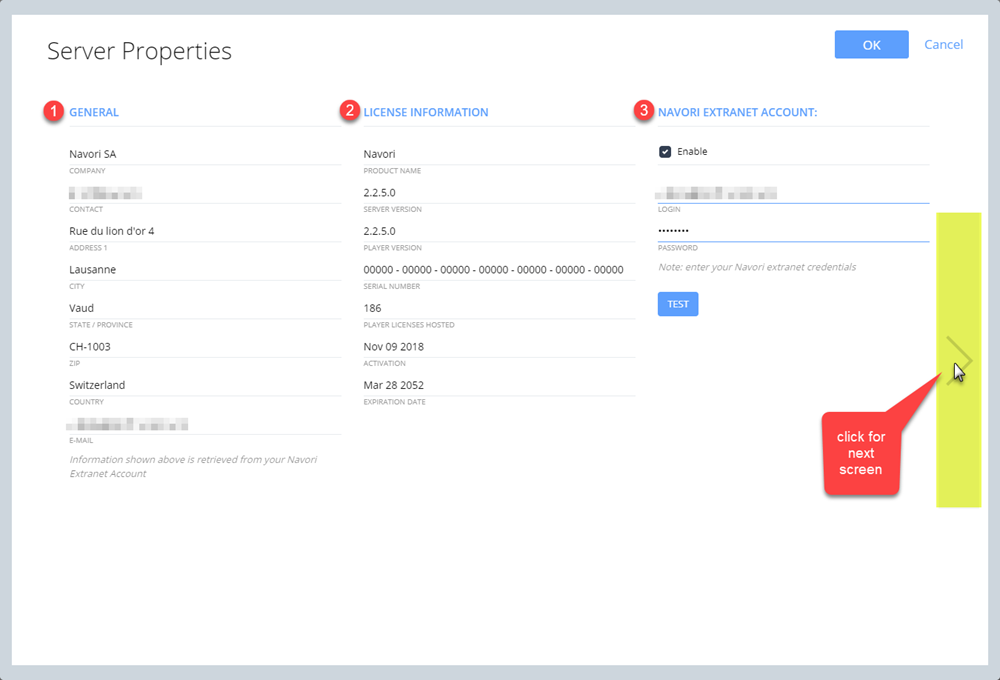This screenshot has height=680, width=1000.
Task: Click the ZIP field showing CH-1003
Action: (204, 347)
